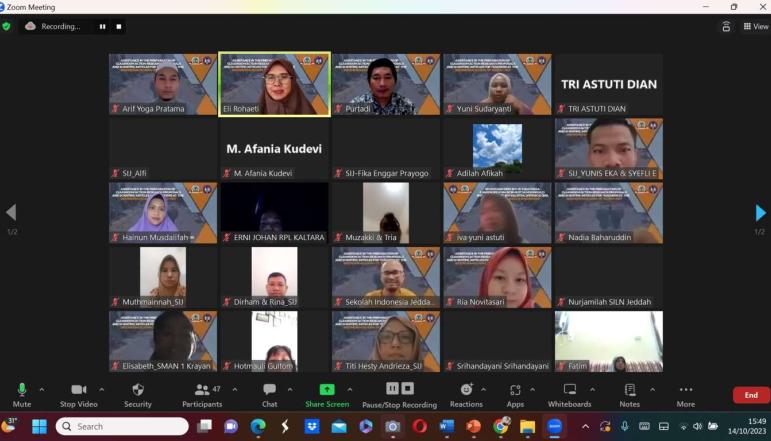Pause the recording from the top indicator

[102, 26]
